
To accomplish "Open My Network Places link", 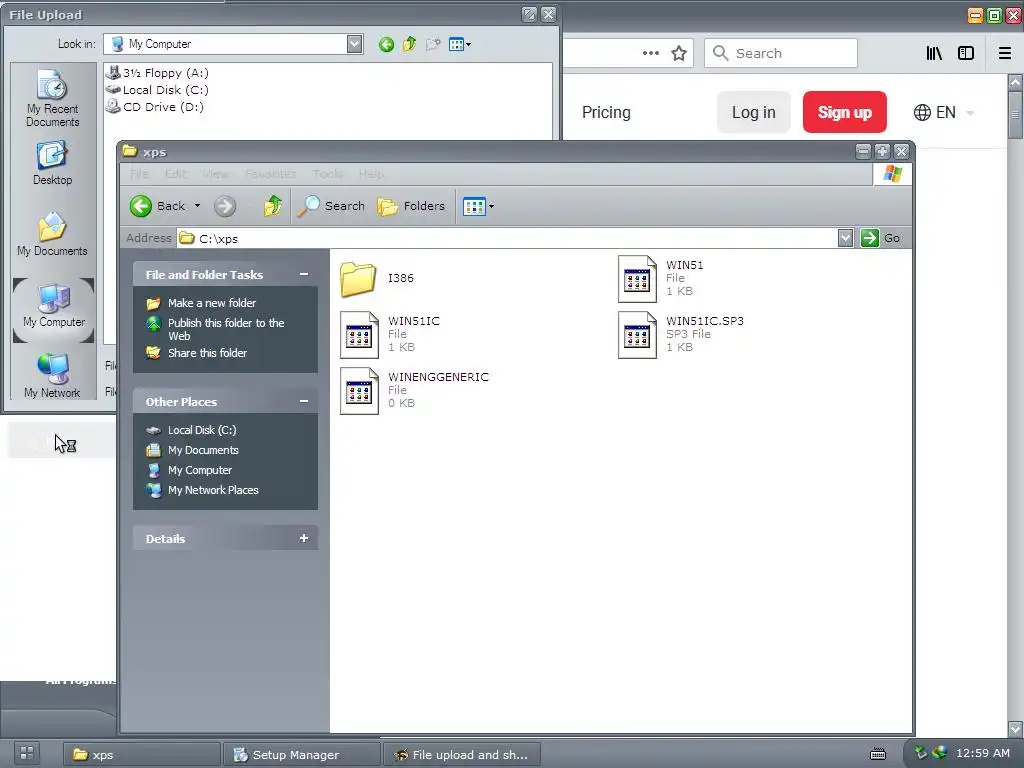I will (x=213, y=490).
